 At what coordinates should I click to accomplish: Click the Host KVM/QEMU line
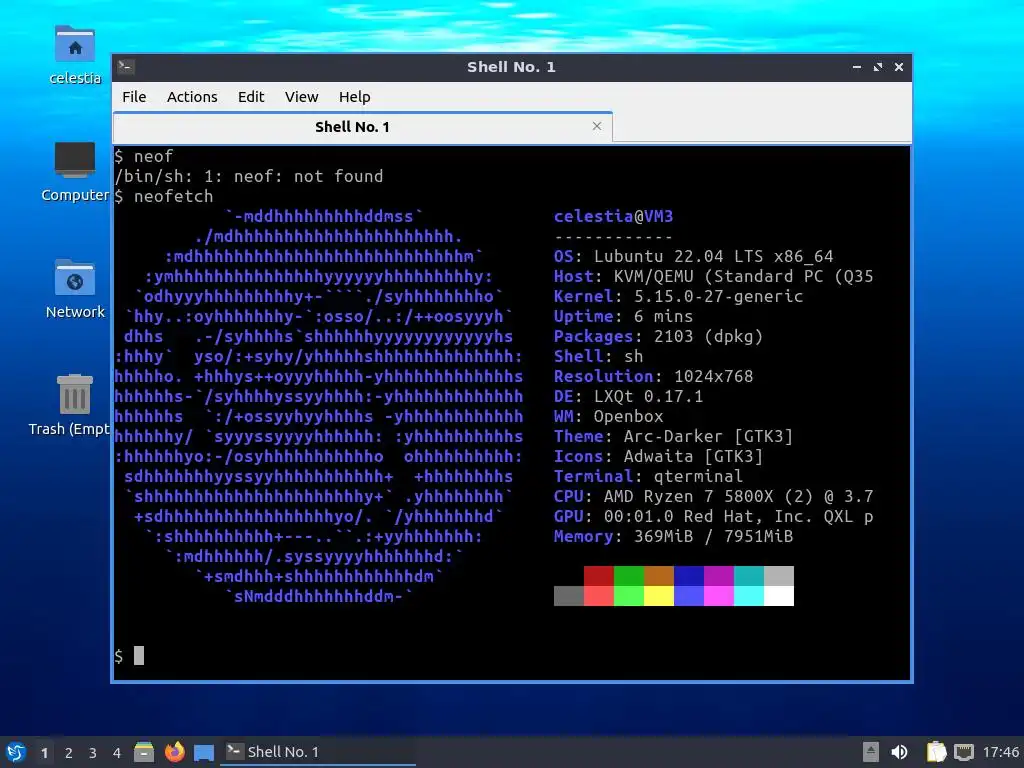[714, 276]
